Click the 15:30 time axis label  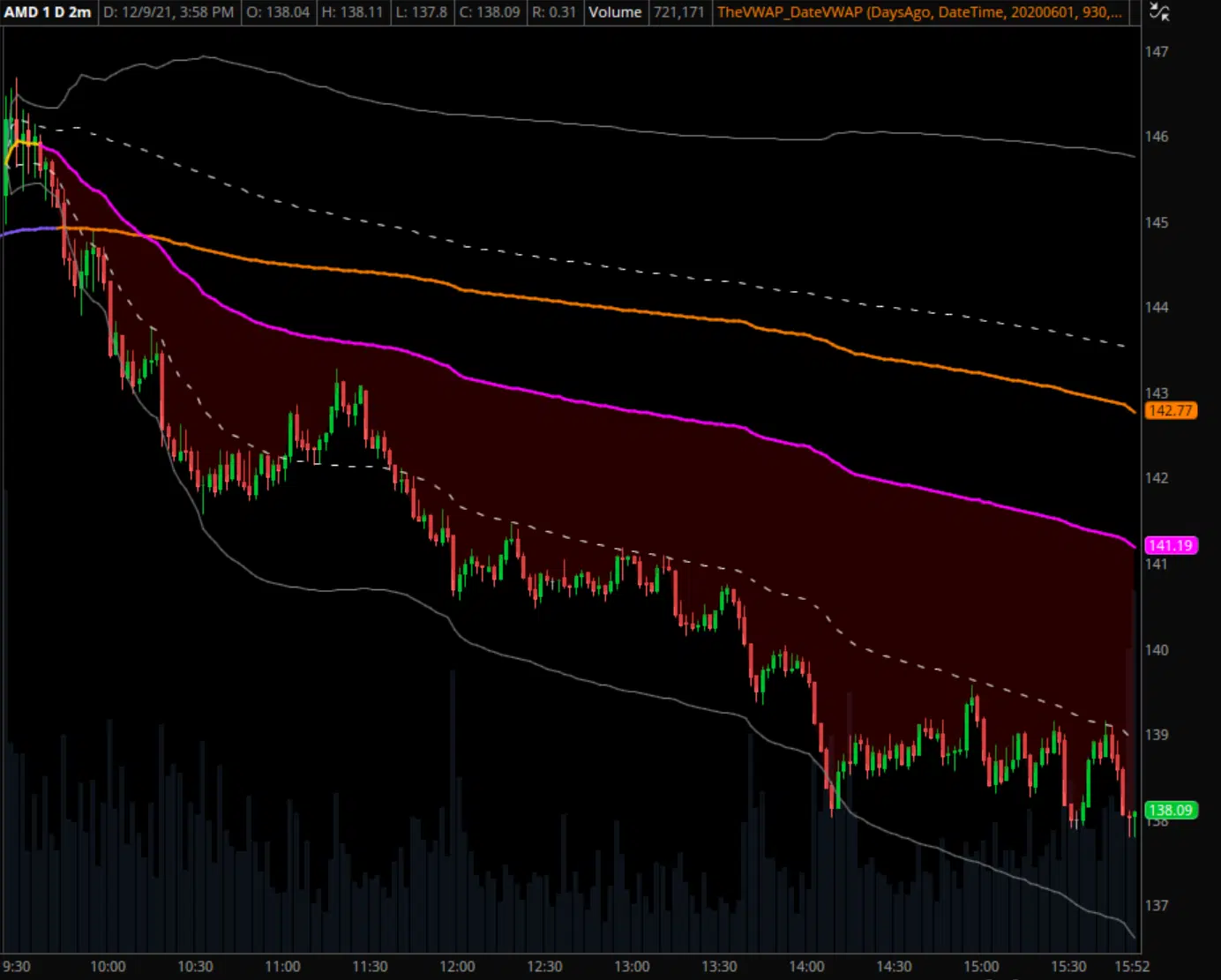(1068, 967)
